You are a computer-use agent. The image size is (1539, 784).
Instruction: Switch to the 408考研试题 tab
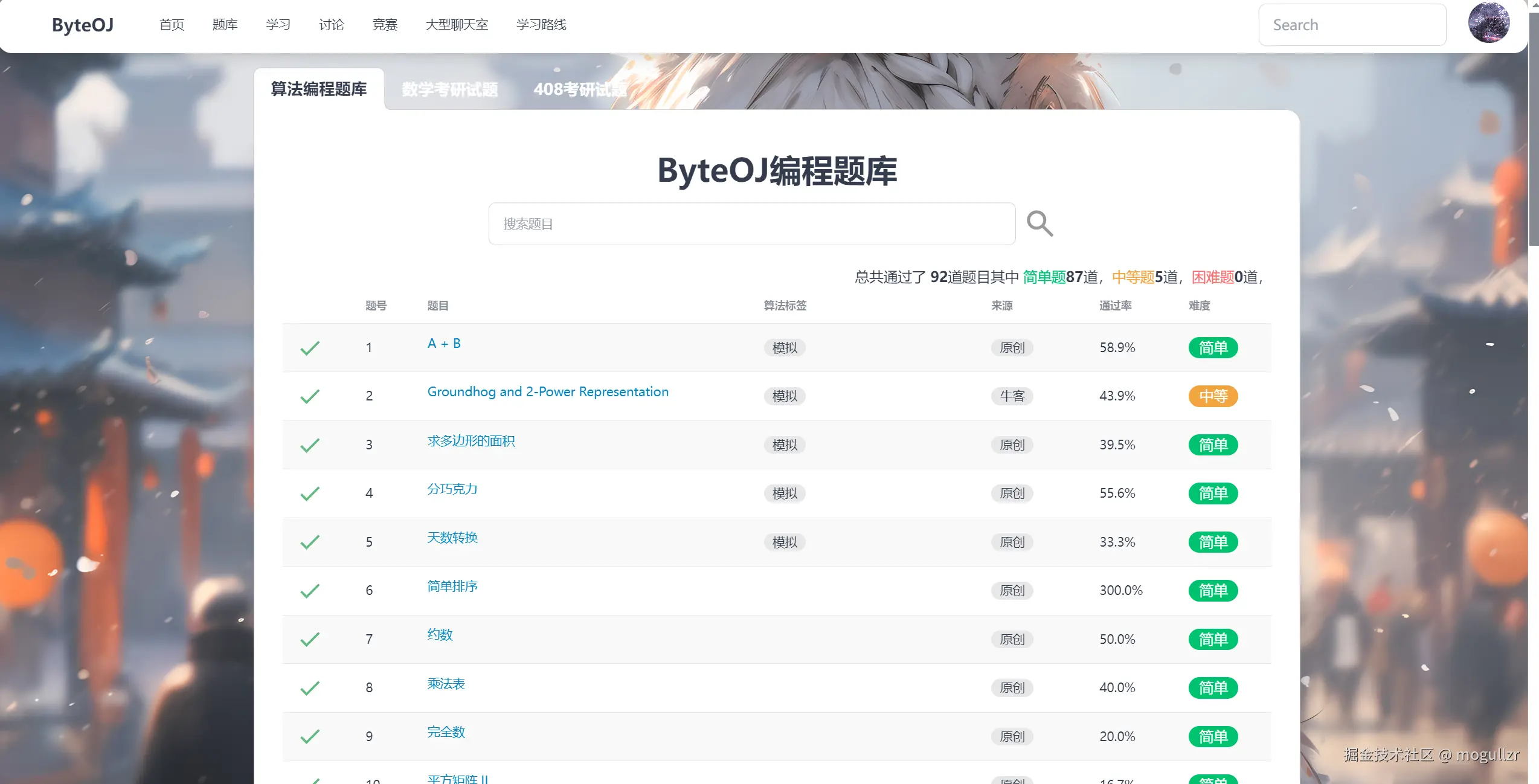(580, 89)
